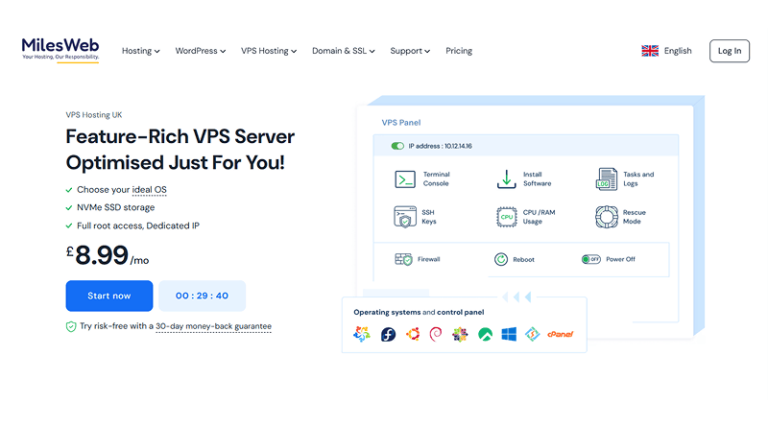The image size is (768, 427).
Task: Open the Terminal Console icon
Action: 405,179
